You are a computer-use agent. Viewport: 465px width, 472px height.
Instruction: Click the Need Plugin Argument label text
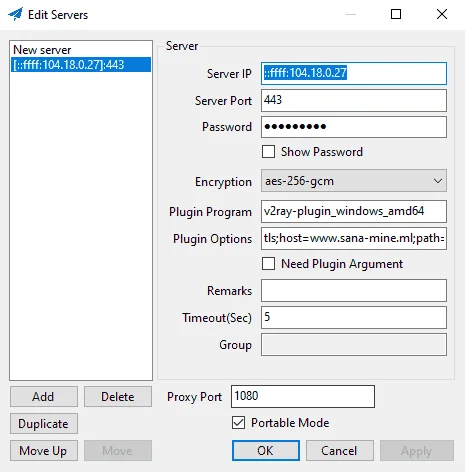point(342,264)
